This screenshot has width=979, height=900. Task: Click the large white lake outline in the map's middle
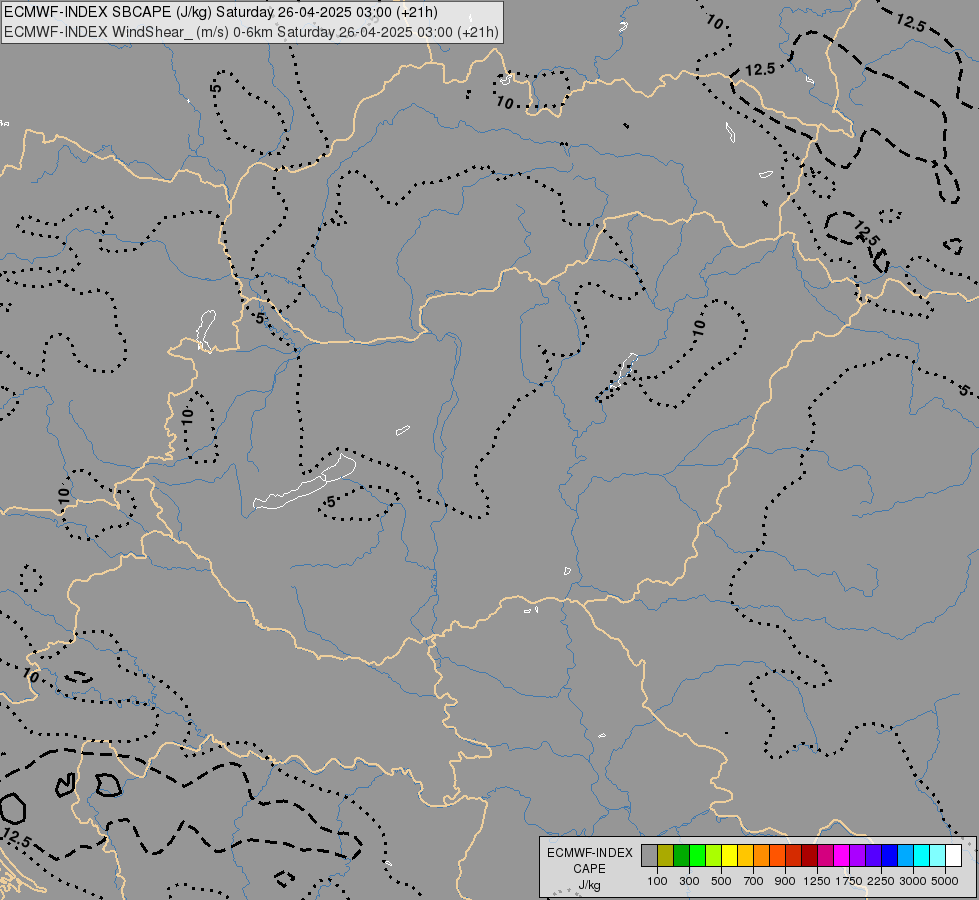[x=305, y=484]
